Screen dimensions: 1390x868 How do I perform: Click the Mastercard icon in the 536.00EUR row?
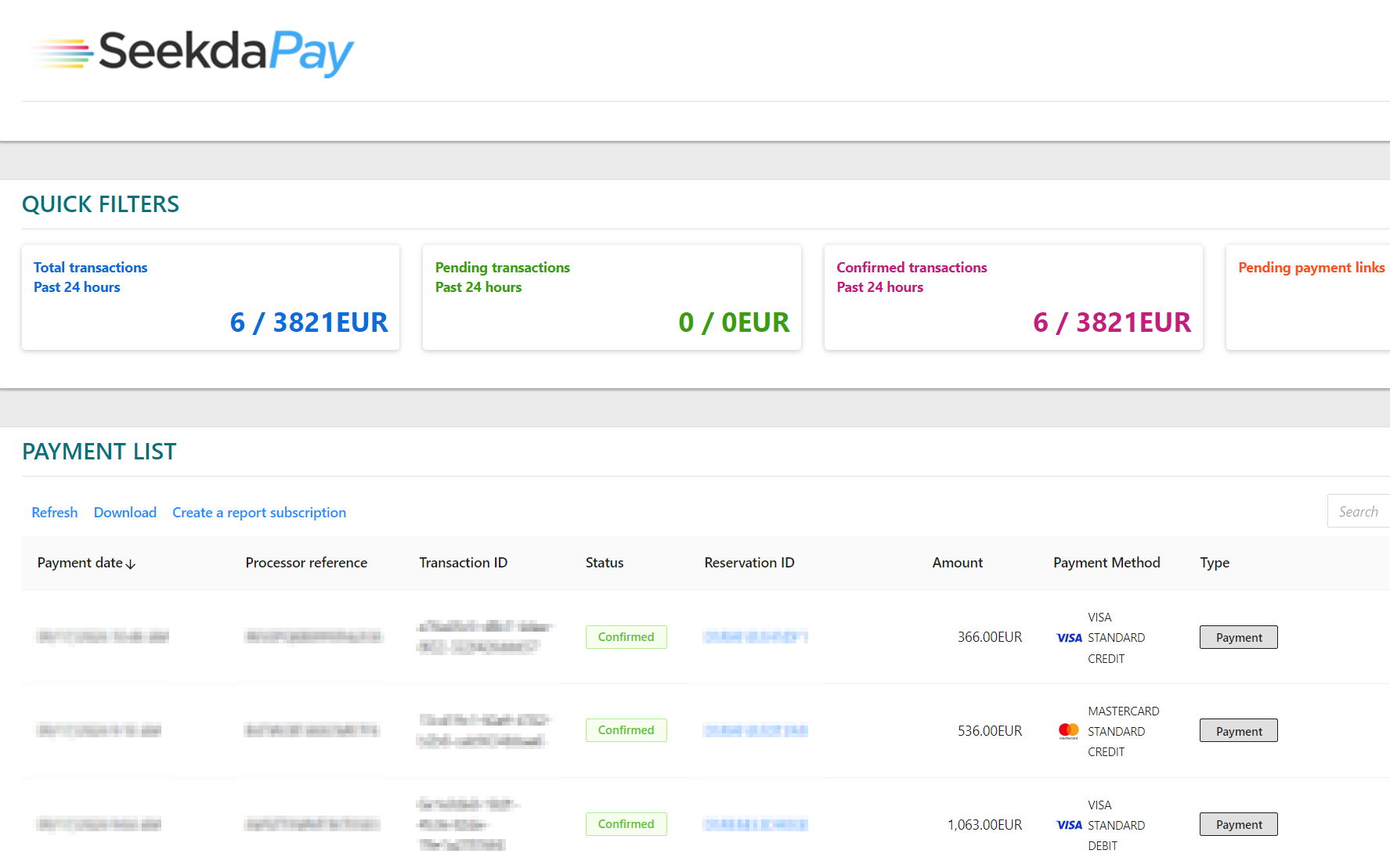pyautogui.click(x=1069, y=731)
